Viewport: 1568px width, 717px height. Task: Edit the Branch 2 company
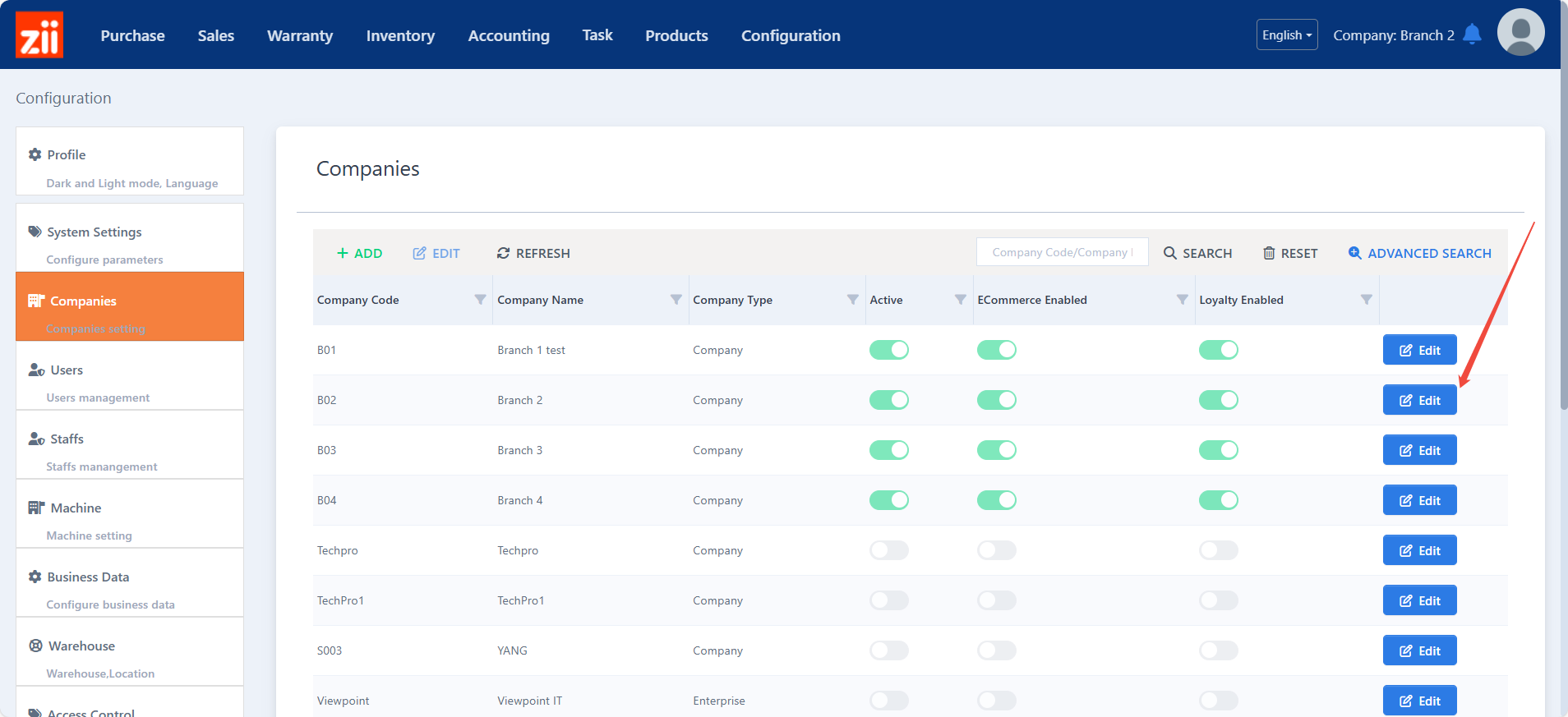pyautogui.click(x=1420, y=400)
